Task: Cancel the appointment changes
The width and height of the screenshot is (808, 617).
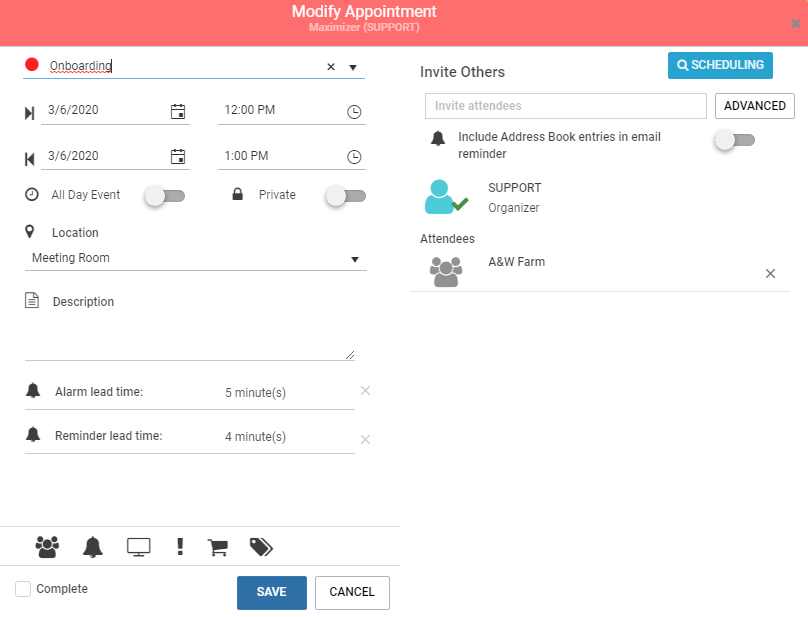Action: [x=352, y=592]
